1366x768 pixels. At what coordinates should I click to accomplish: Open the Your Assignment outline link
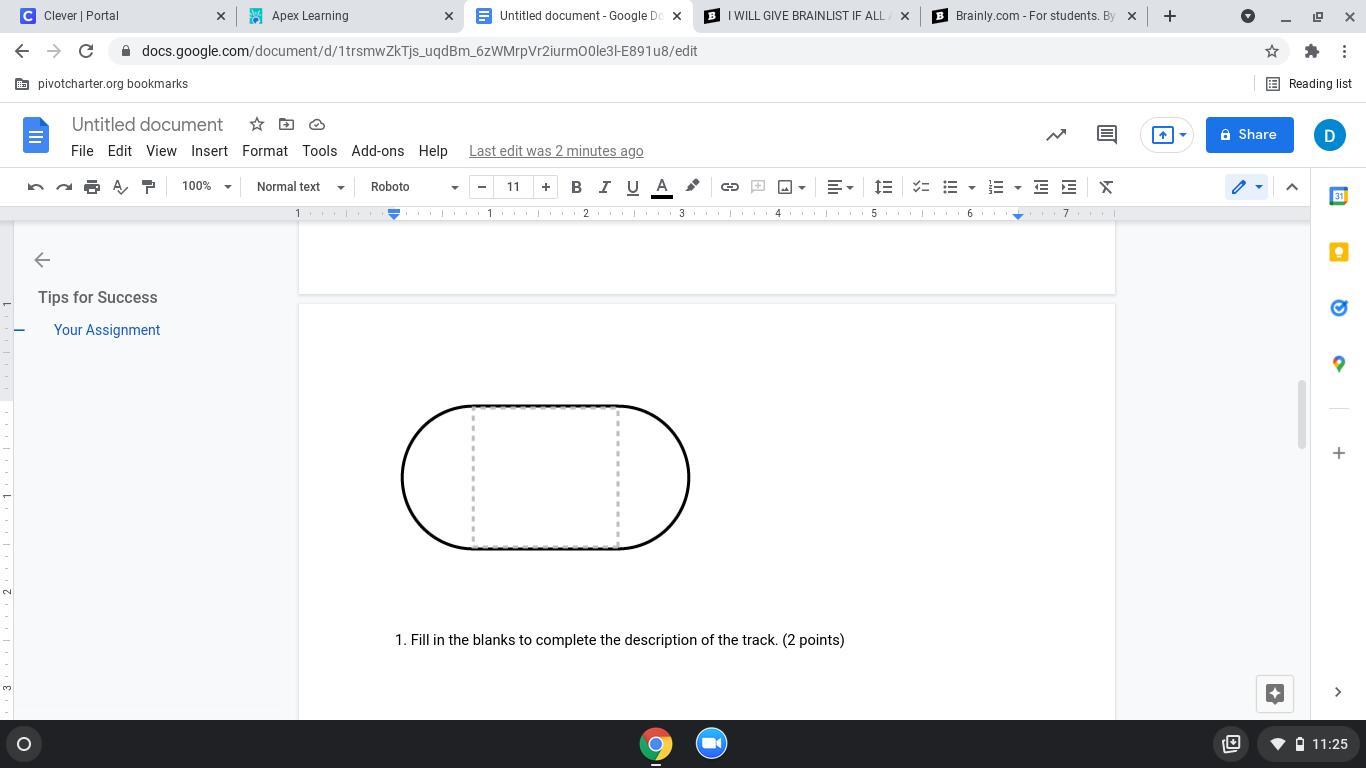coord(107,330)
